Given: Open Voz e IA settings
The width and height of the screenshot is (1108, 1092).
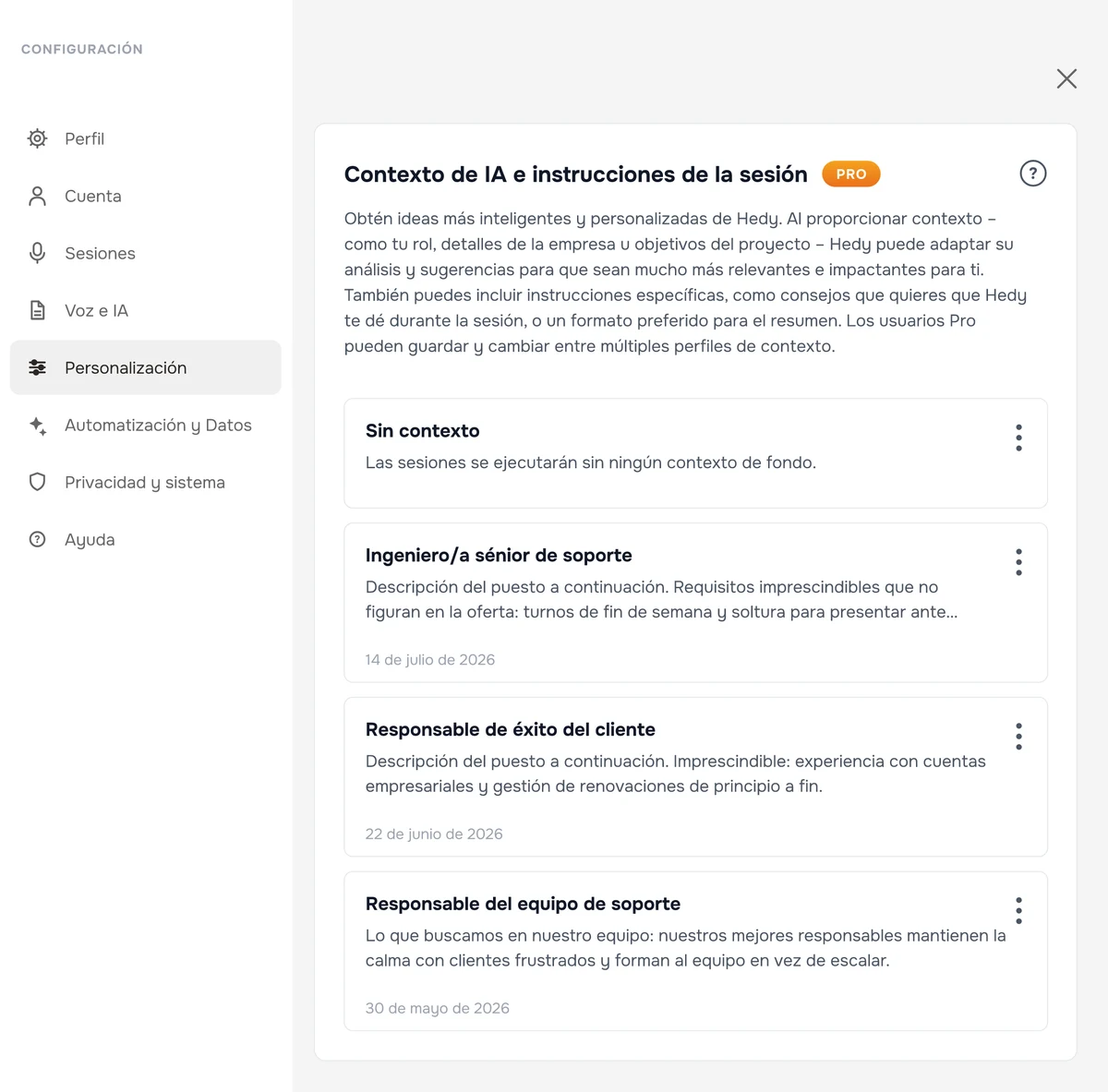Looking at the screenshot, I should 146,310.
